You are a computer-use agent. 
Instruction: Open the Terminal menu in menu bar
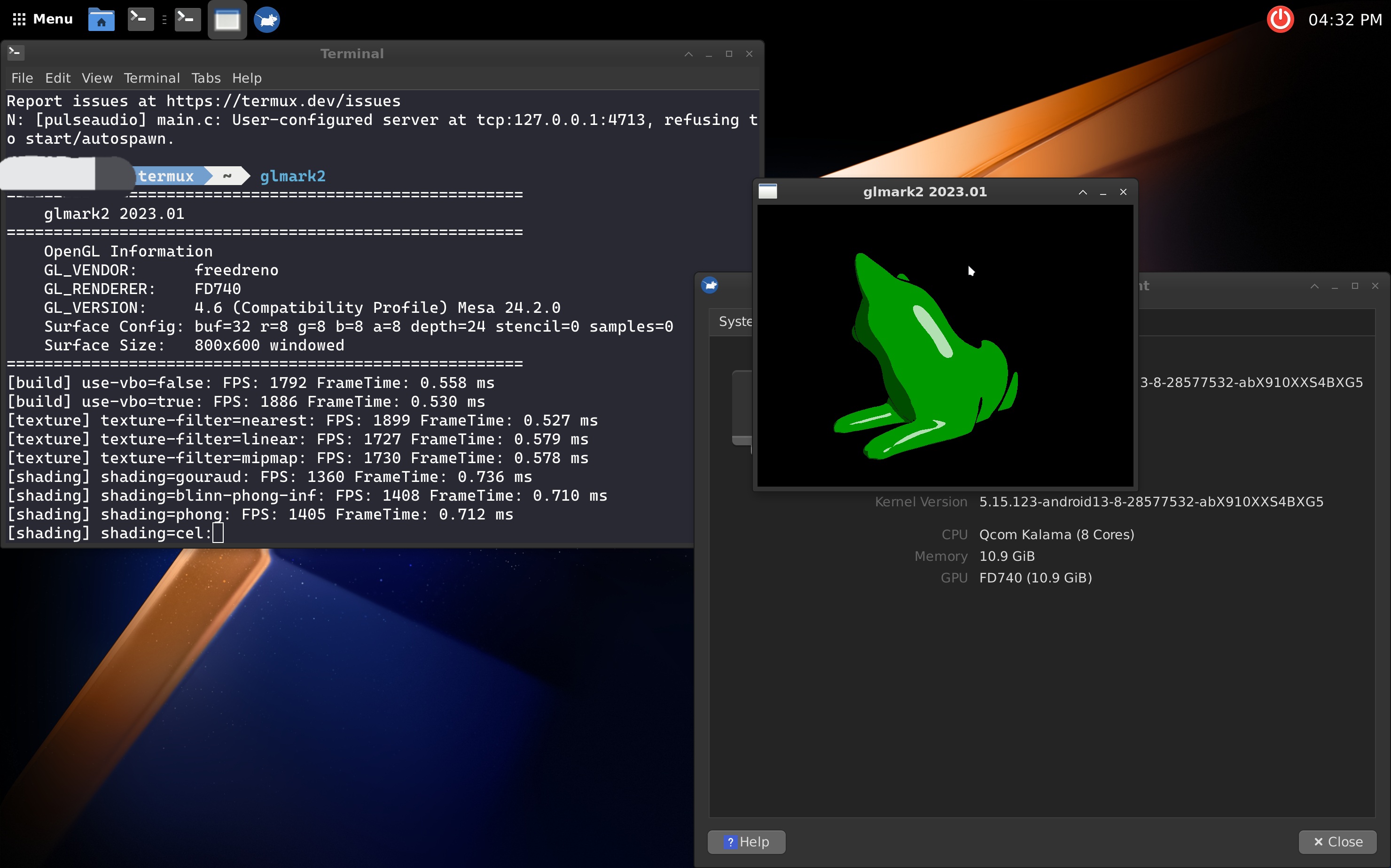[152, 77]
